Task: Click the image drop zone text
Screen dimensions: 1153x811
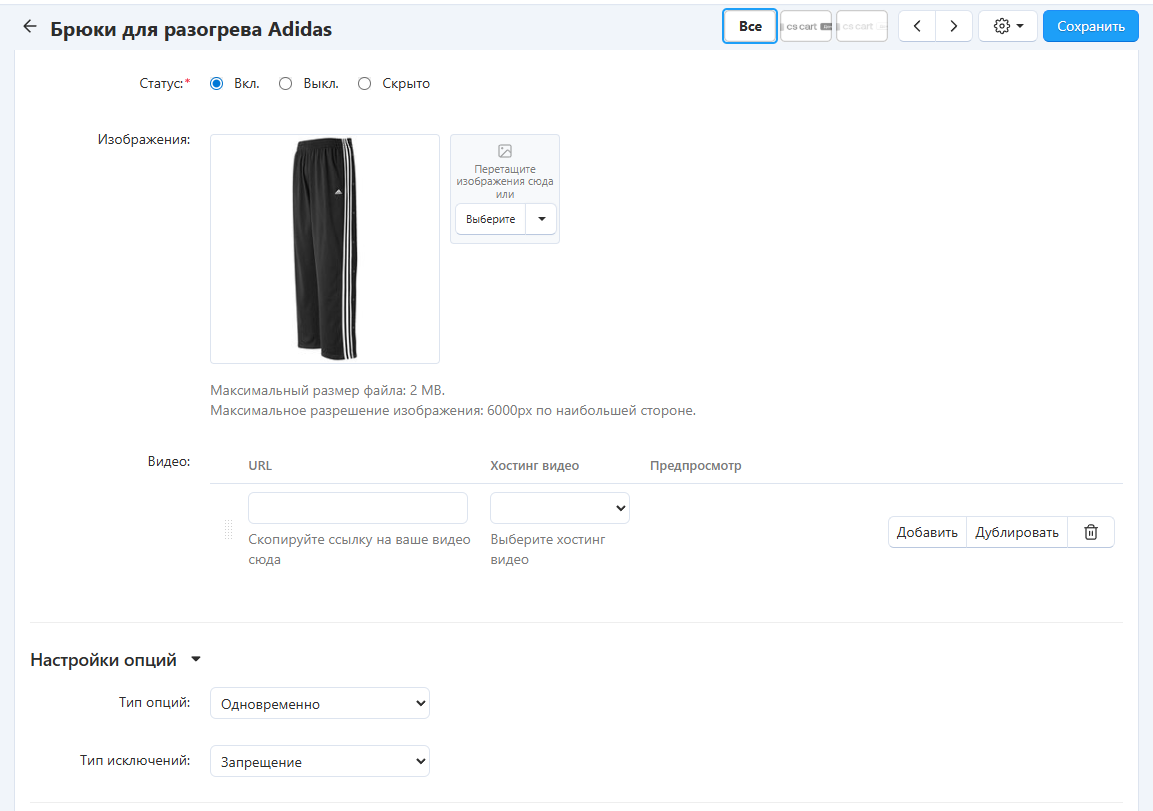Action: click(504, 182)
